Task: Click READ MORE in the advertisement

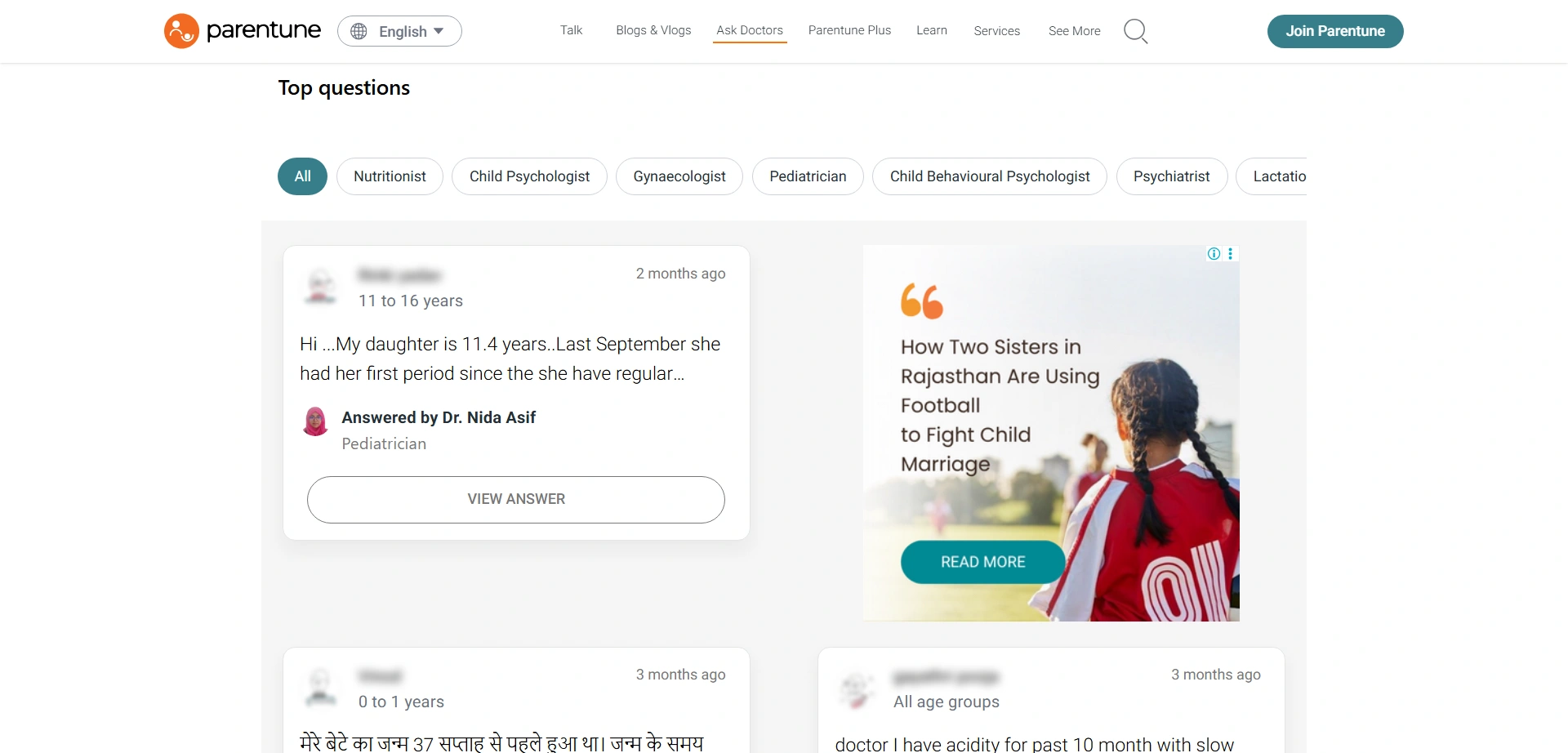Action: (x=982, y=562)
